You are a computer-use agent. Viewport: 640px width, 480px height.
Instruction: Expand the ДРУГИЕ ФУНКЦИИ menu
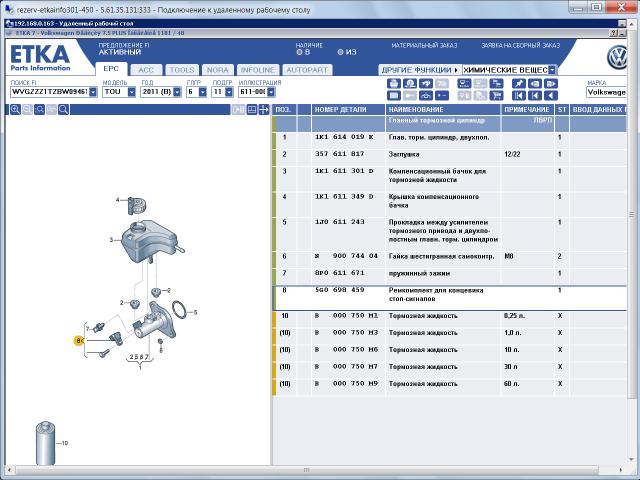[420, 70]
